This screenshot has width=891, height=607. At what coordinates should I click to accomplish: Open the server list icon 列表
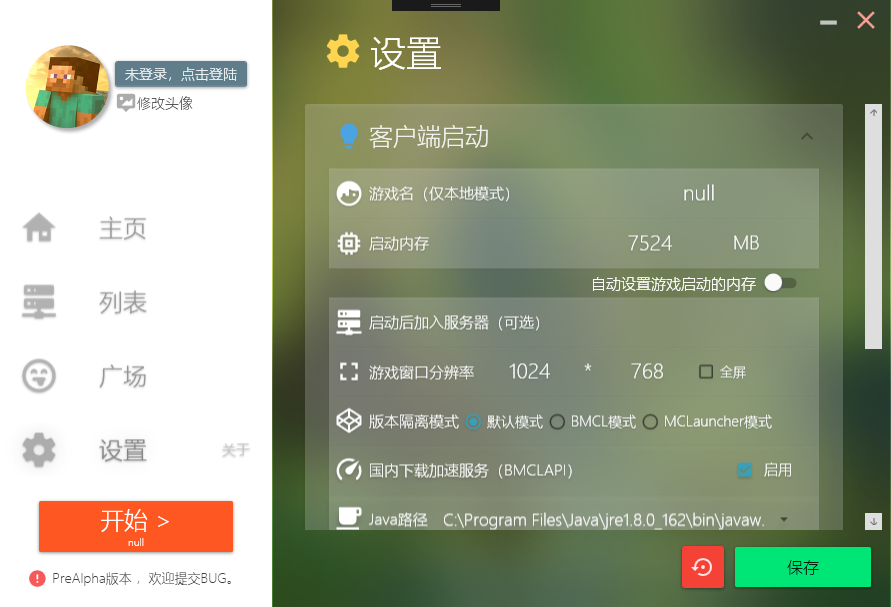(x=39, y=301)
